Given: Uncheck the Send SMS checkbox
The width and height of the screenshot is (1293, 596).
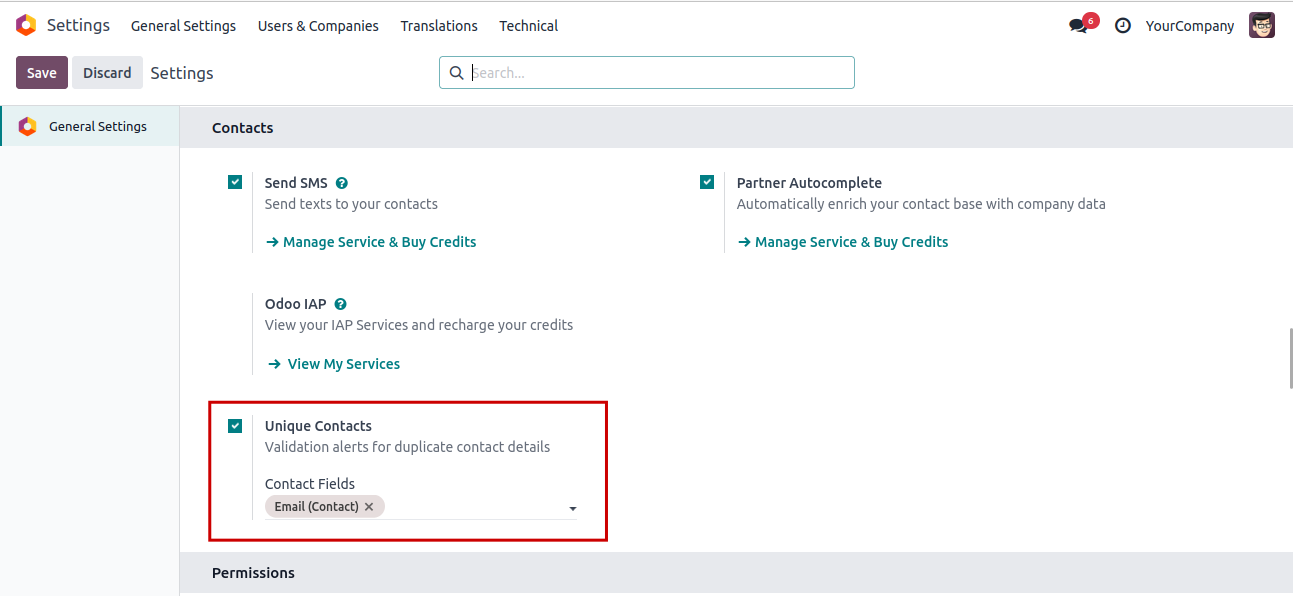Looking at the screenshot, I should [235, 182].
